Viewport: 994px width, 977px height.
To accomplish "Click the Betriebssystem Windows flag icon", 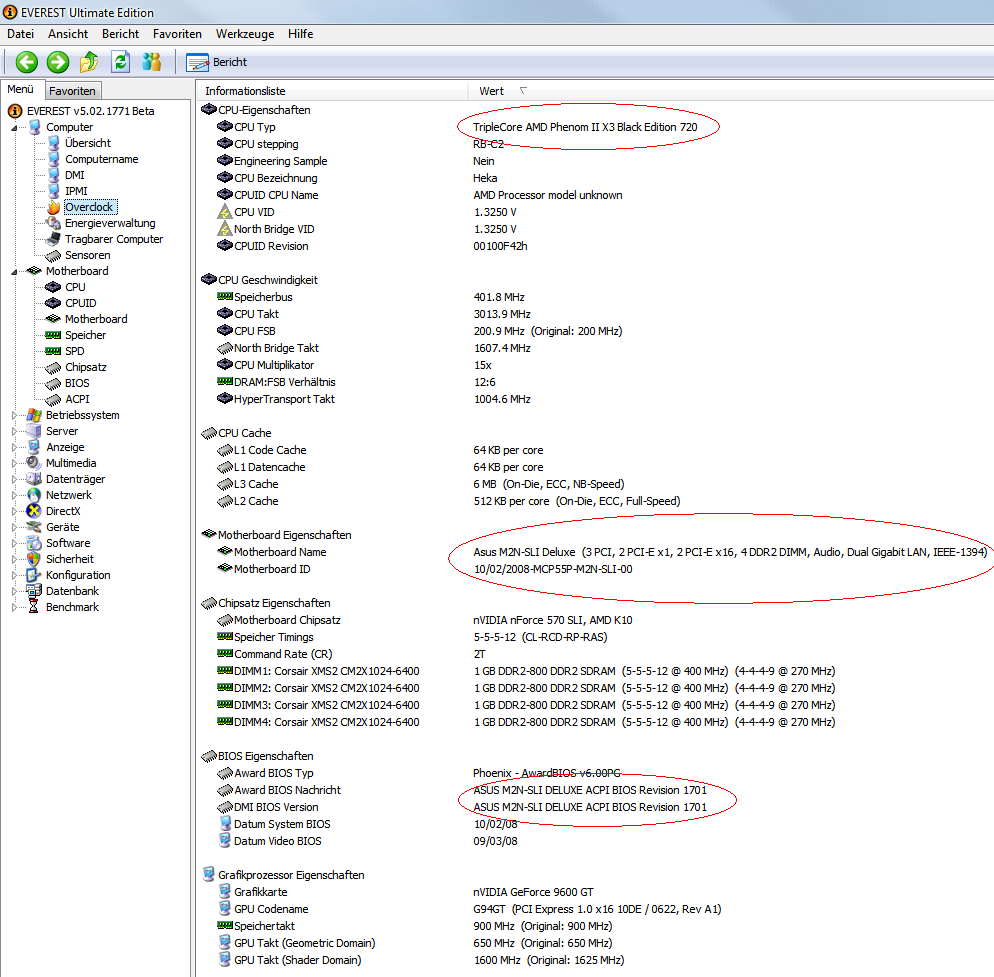I will click(x=34, y=415).
